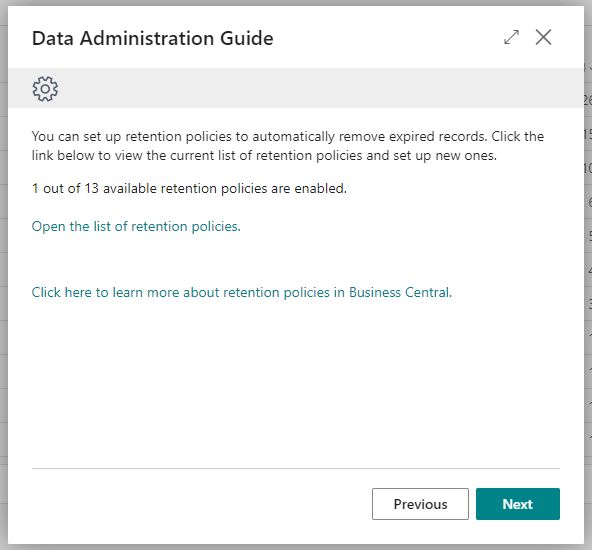This screenshot has height=550, width=592.
Task: Click the 'retention policies are enabled' count line
Action: 189,188
